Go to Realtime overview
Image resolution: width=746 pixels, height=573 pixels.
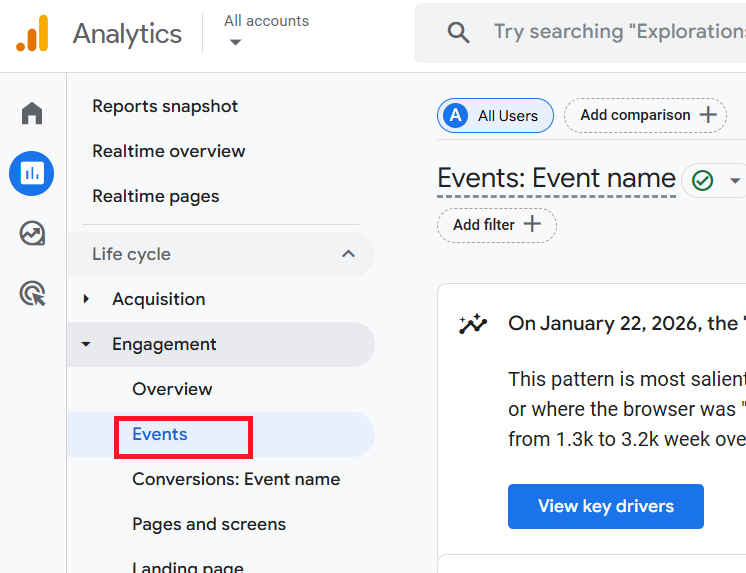(168, 151)
